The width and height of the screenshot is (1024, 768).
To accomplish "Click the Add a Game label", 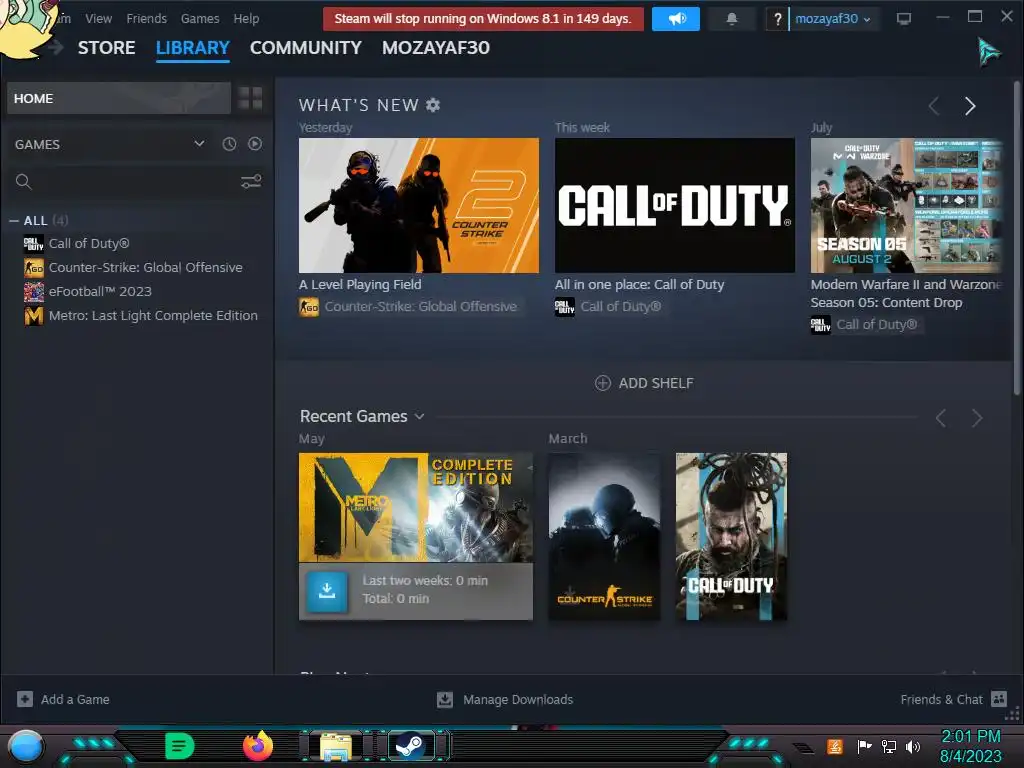I will pyautogui.click(x=75, y=699).
